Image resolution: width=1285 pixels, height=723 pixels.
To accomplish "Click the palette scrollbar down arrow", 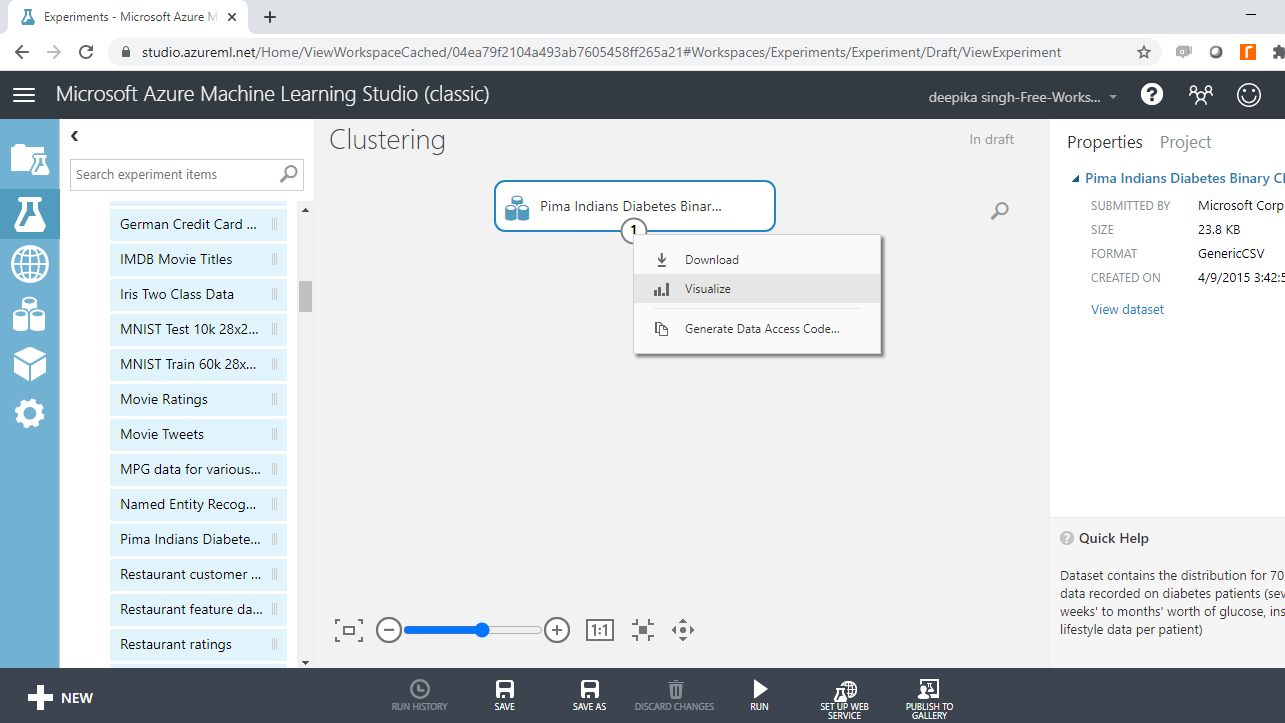I will pos(305,662).
